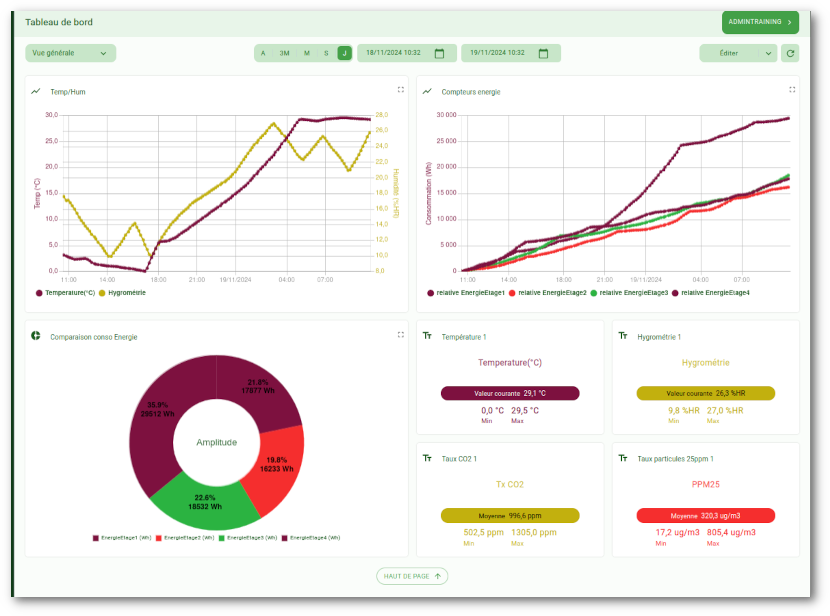This screenshot has width=830, height=616.
Task: Click the chart icon on Compteurs energie widget
Action: (x=429, y=90)
